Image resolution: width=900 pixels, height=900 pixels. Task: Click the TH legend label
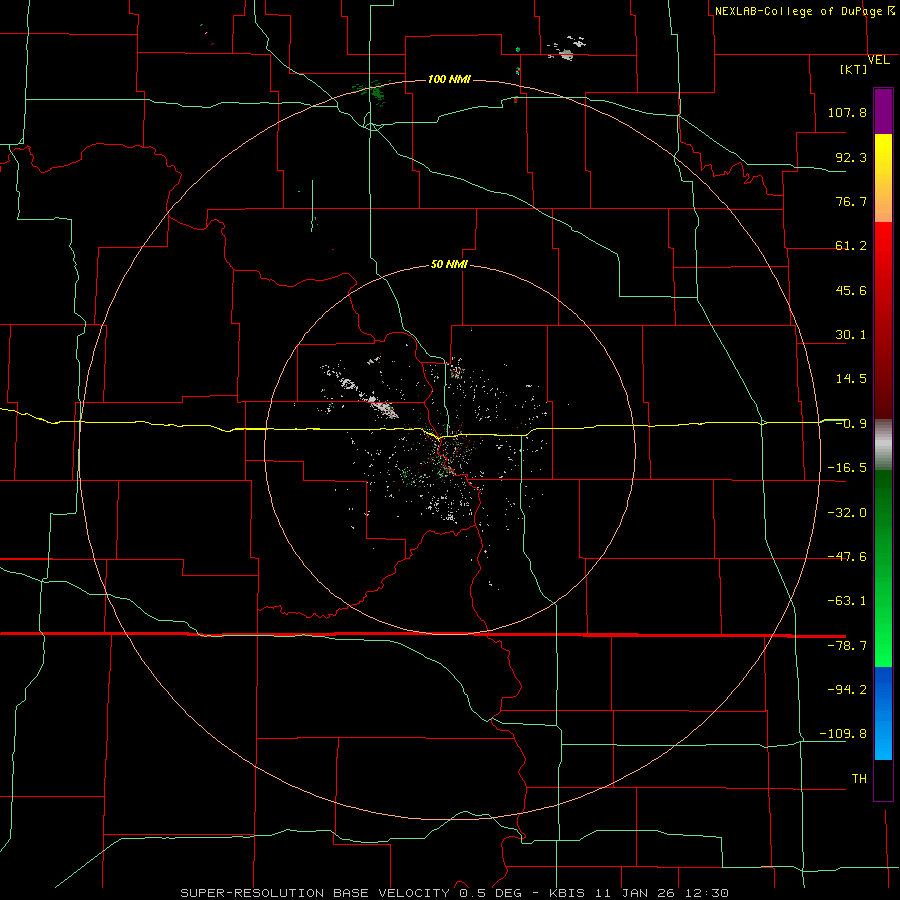[859, 779]
